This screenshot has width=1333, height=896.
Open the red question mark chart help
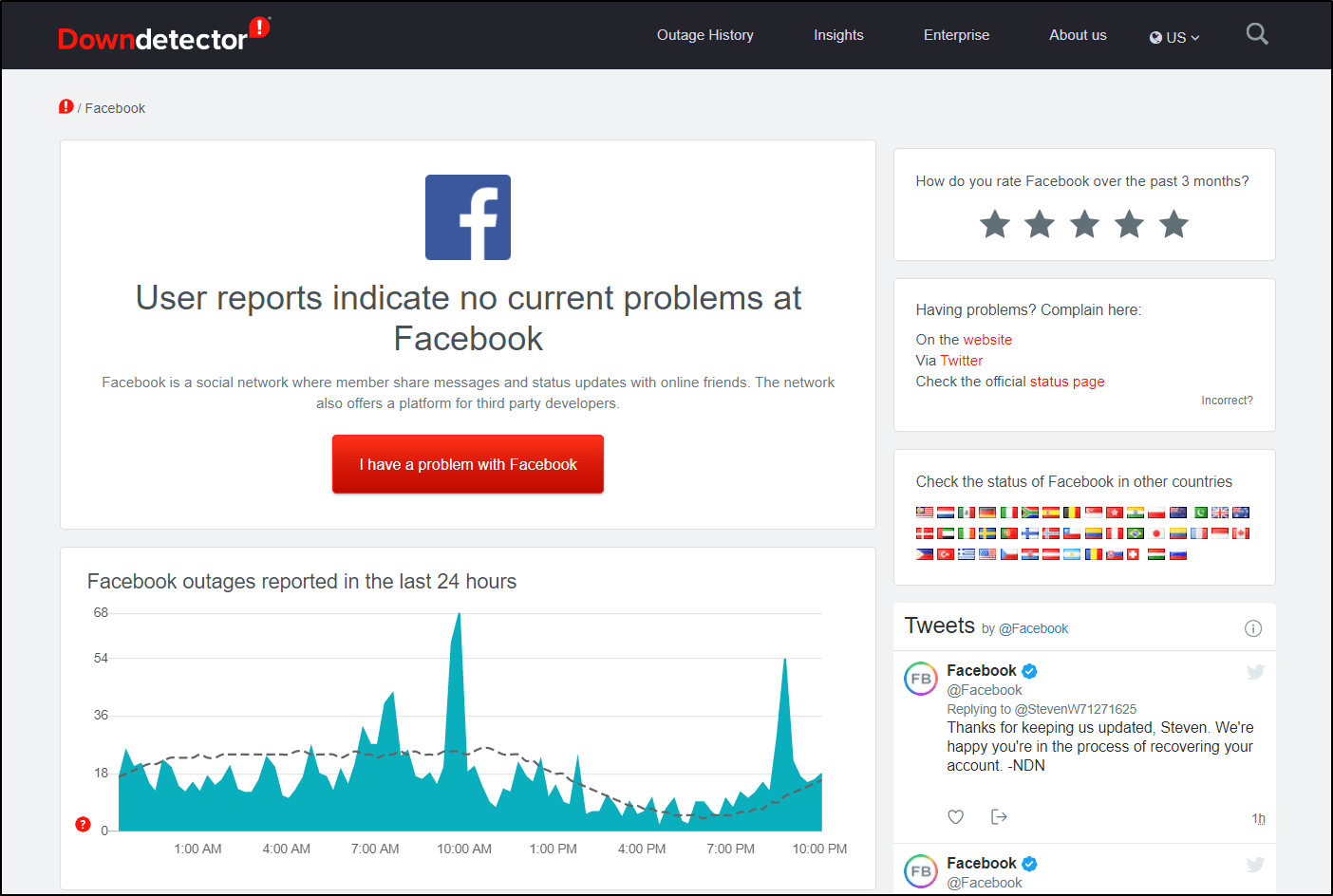(x=83, y=824)
